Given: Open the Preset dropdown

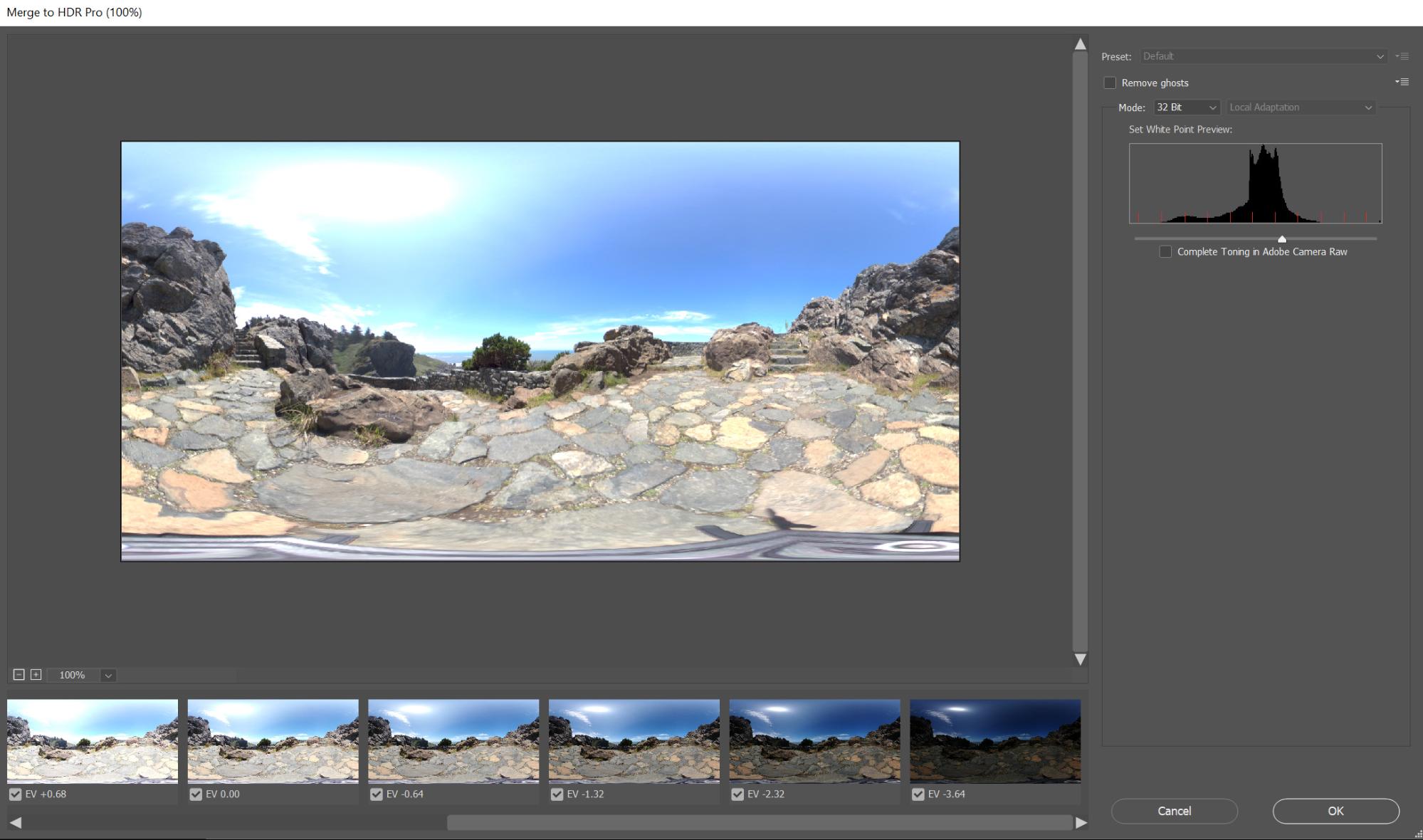Looking at the screenshot, I should click(1264, 56).
